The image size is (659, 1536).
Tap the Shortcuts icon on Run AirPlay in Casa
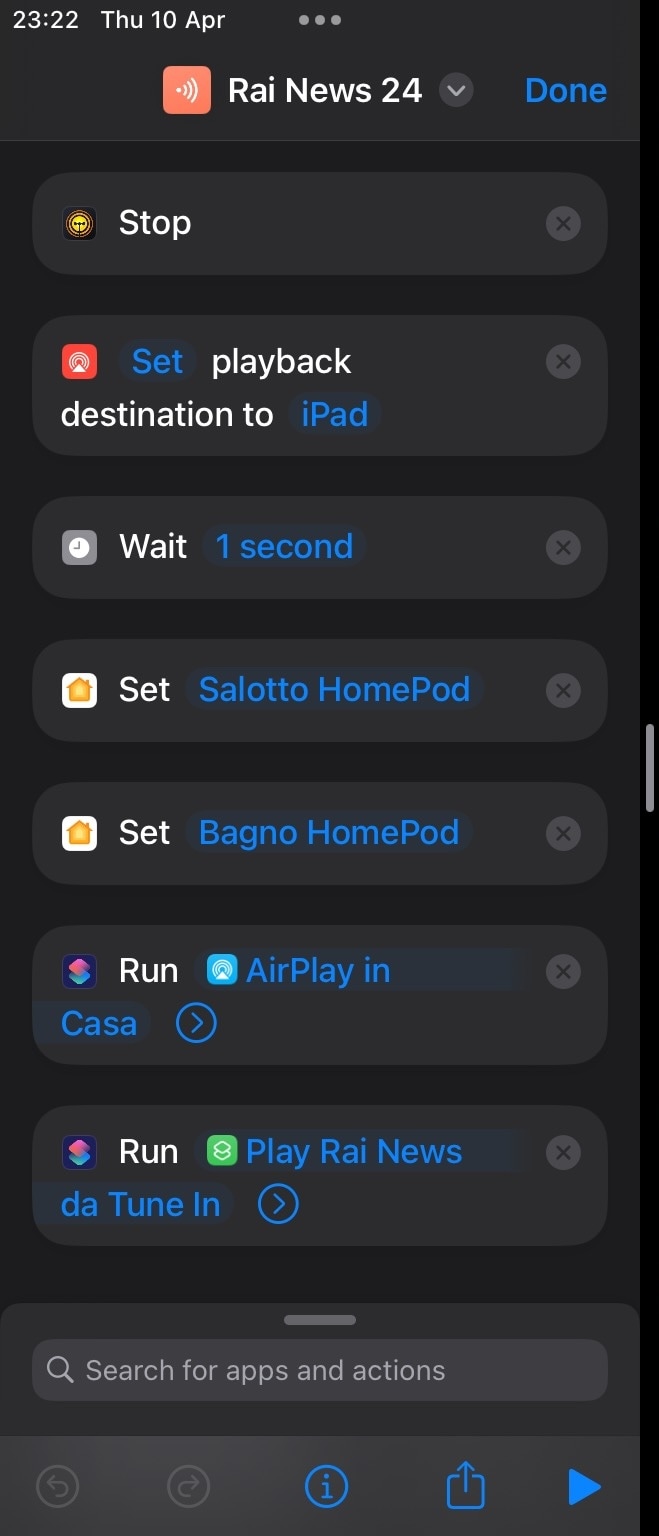(79, 971)
